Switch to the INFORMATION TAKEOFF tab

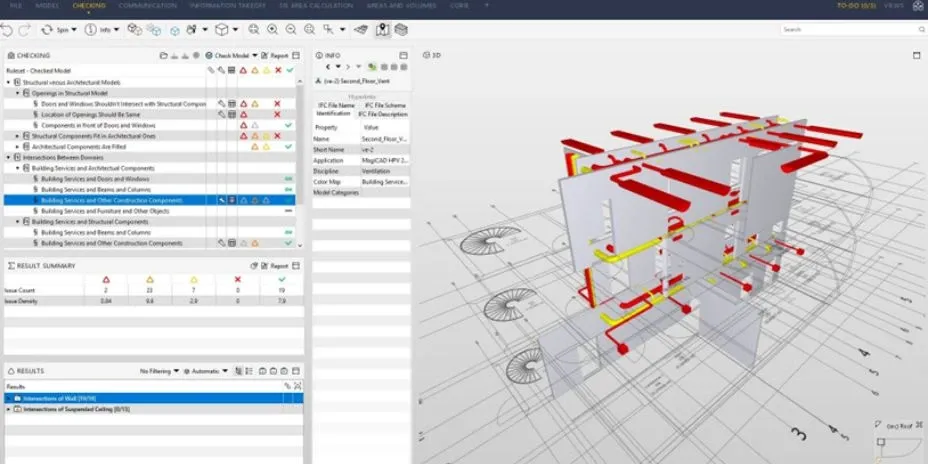[x=228, y=5]
